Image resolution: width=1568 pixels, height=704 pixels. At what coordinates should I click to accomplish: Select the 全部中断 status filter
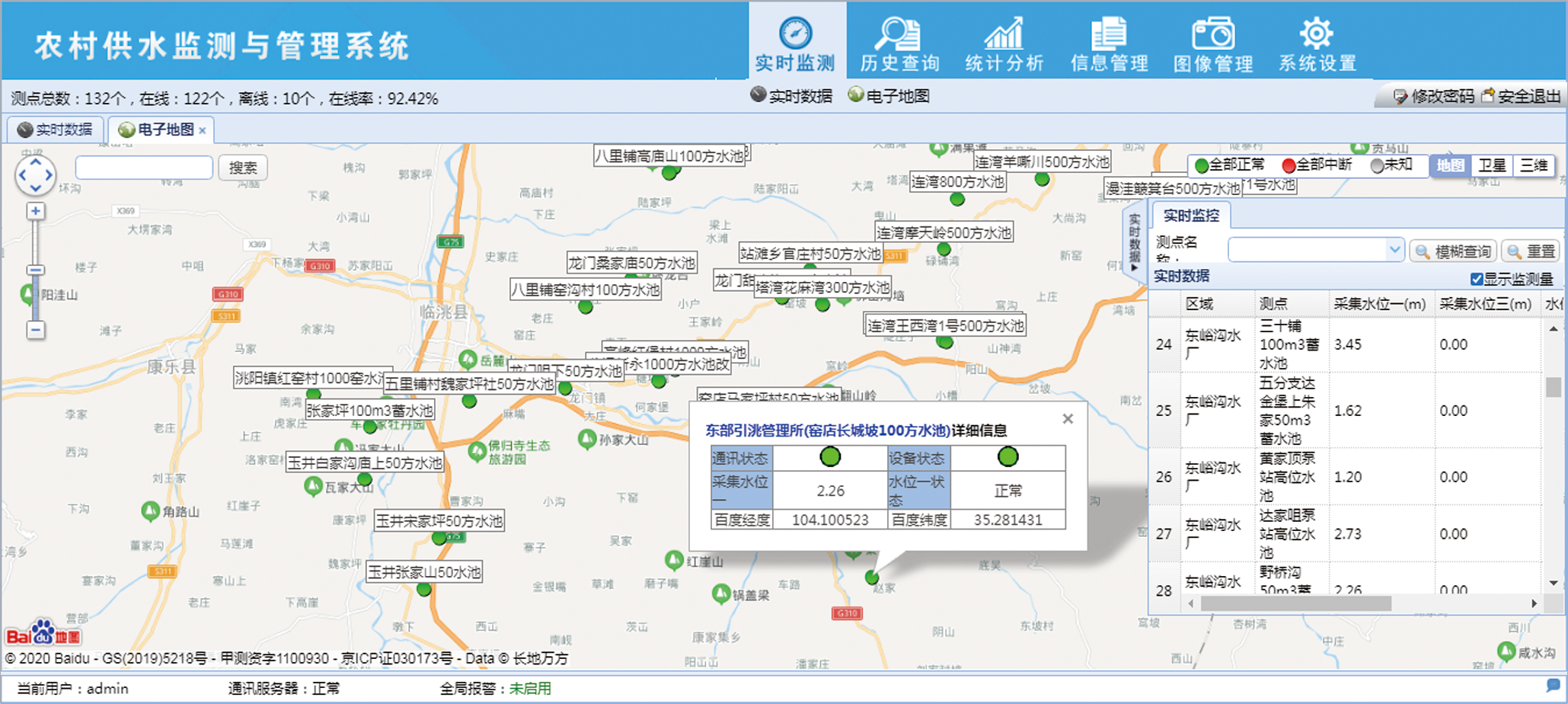pos(1316,165)
